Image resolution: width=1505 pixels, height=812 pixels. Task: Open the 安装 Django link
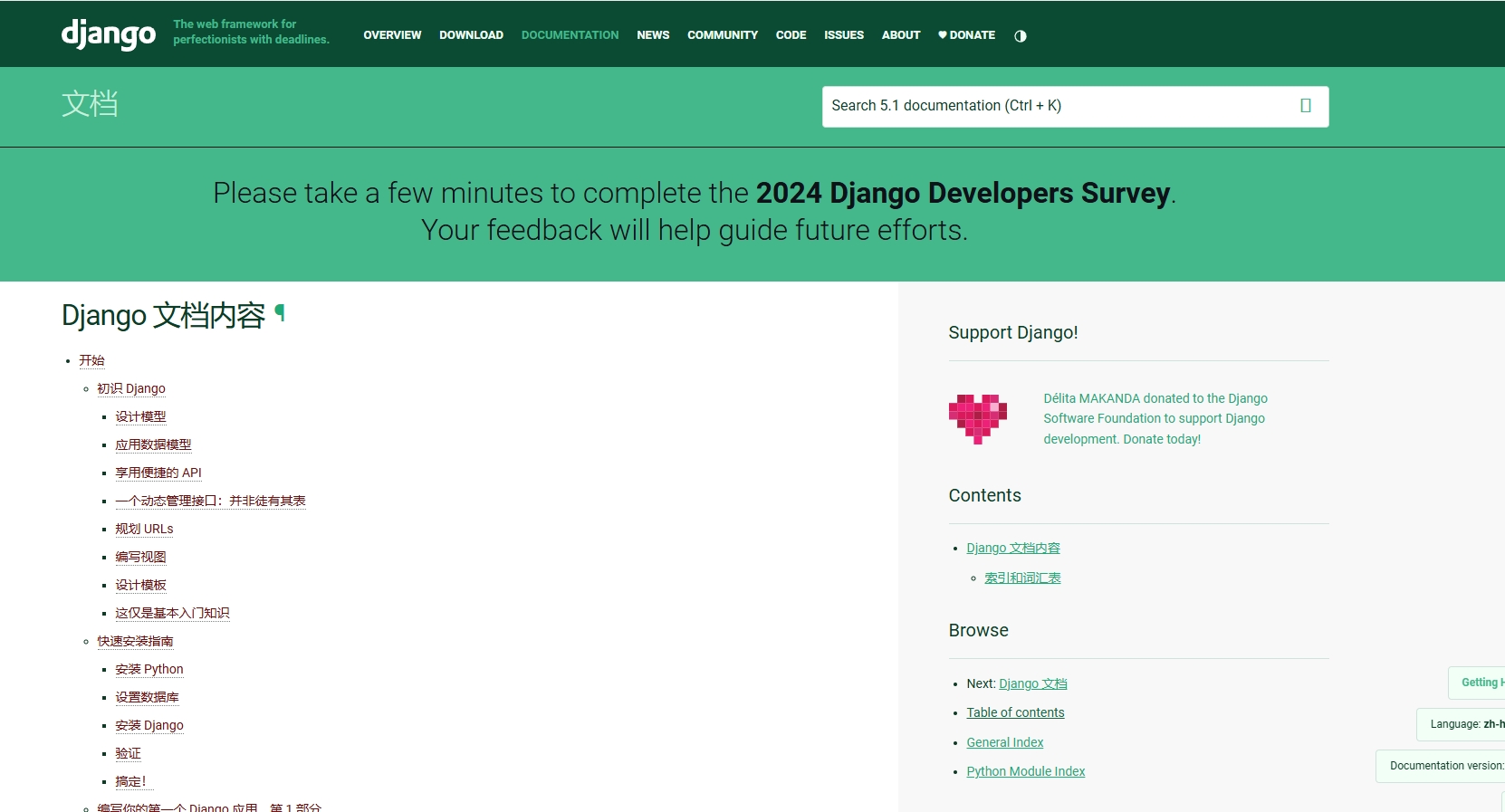pyautogui.click(x=149, y=725)
